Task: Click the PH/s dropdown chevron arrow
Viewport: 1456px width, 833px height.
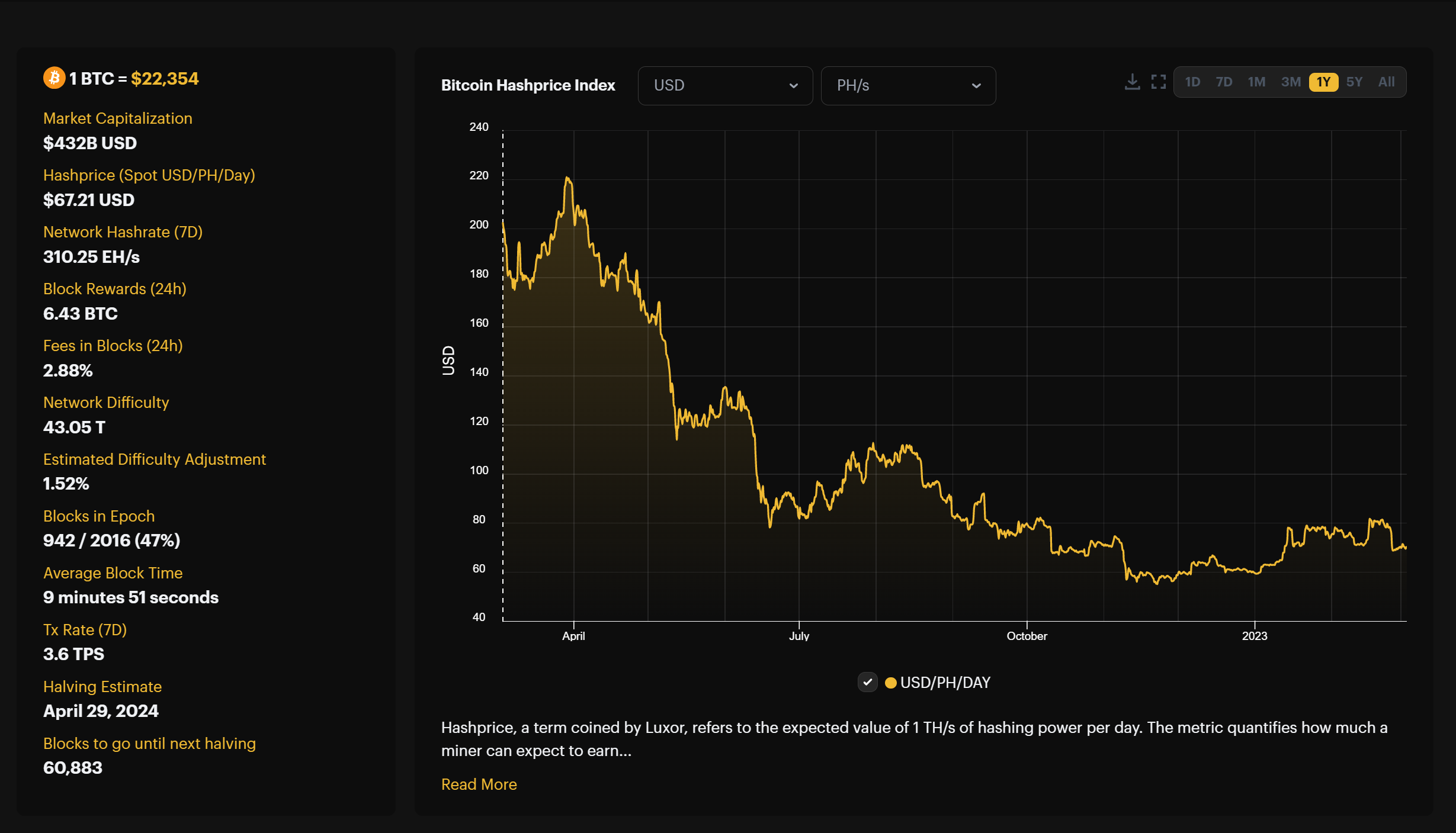Action: coord(976,86)
